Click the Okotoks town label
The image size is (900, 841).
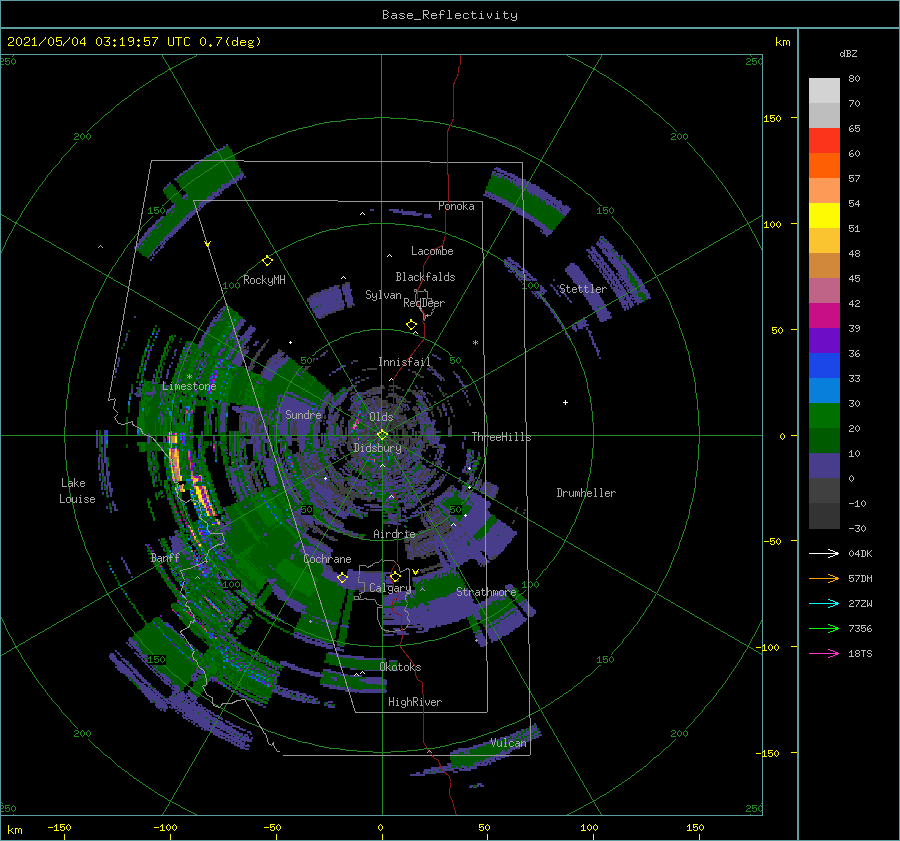click(x=401, y=667)
